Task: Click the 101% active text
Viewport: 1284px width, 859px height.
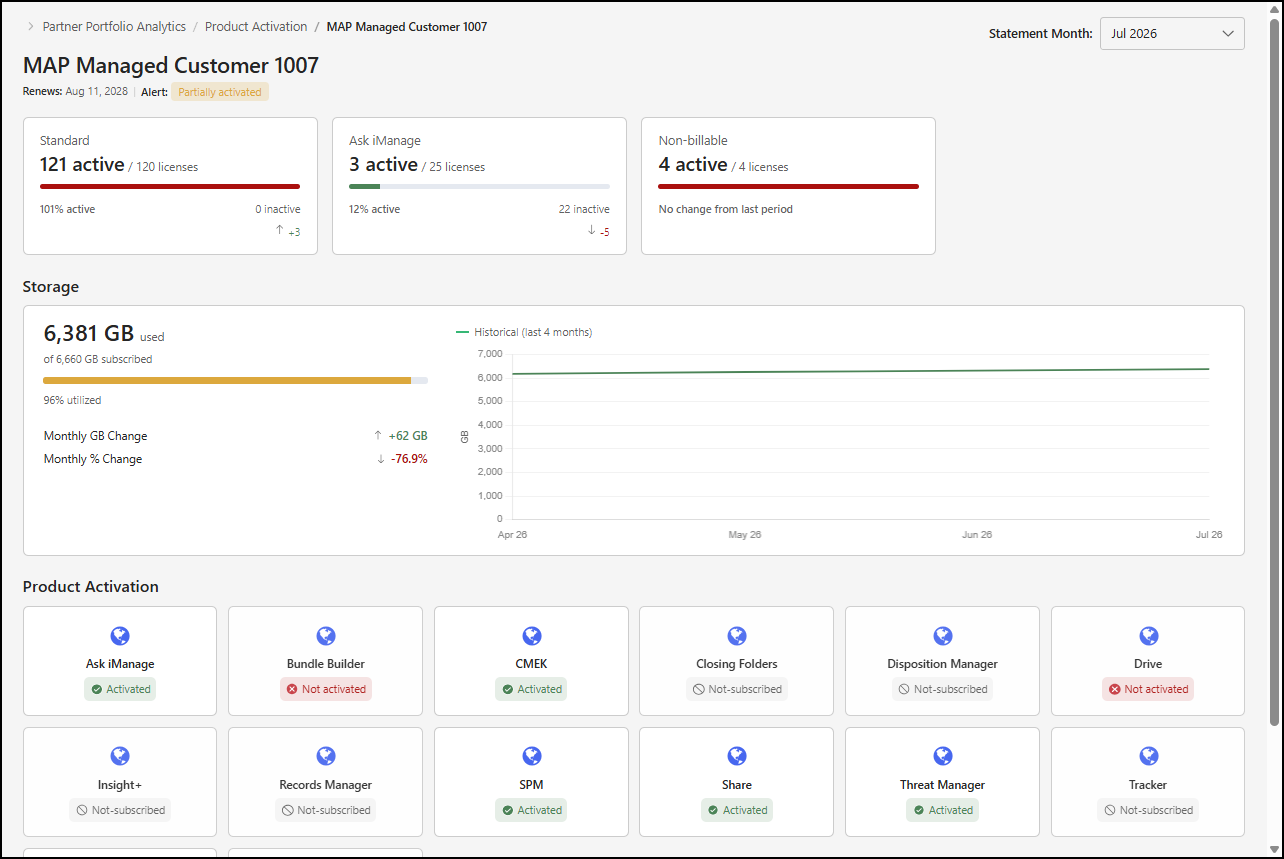Action: pyautogui.click(x=68, y=209)
